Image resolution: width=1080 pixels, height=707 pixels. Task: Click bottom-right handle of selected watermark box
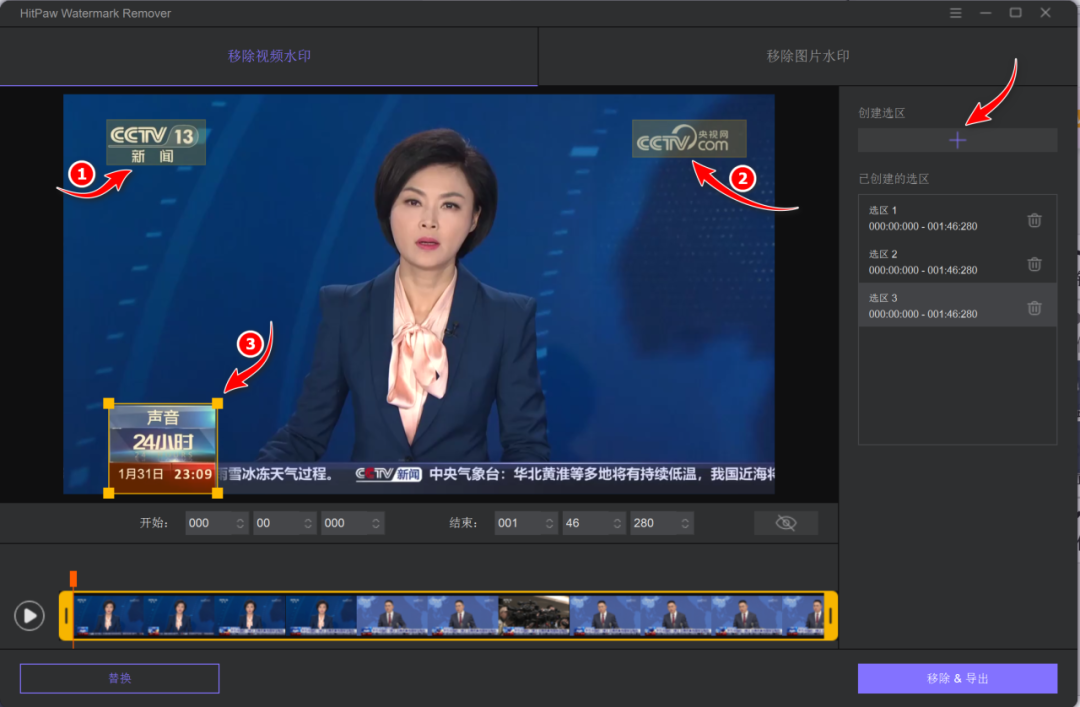218,493
